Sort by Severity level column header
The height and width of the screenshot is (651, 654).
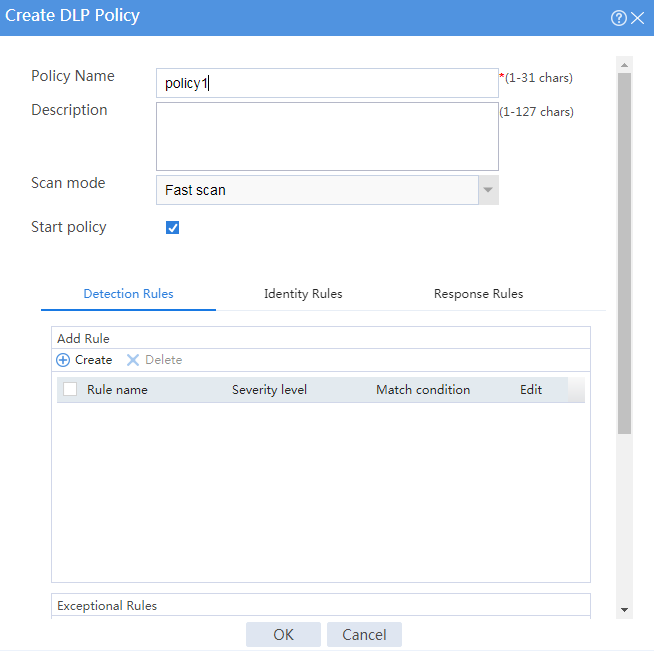point(269,390)
